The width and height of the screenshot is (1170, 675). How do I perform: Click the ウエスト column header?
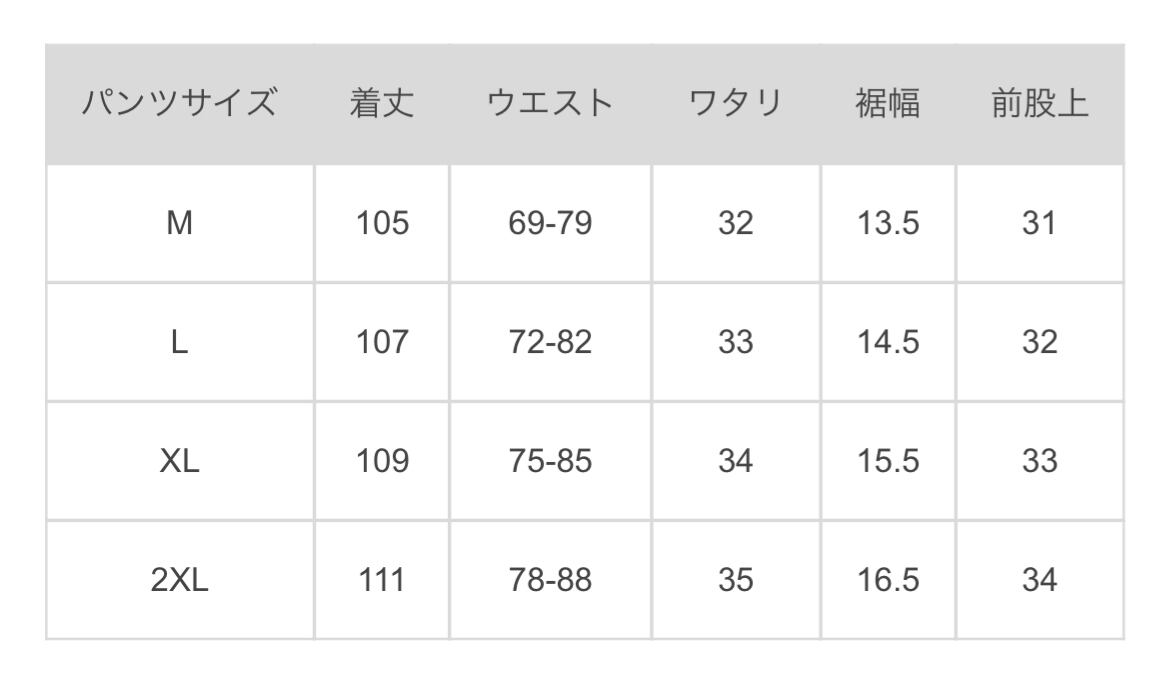pos(550,105)
